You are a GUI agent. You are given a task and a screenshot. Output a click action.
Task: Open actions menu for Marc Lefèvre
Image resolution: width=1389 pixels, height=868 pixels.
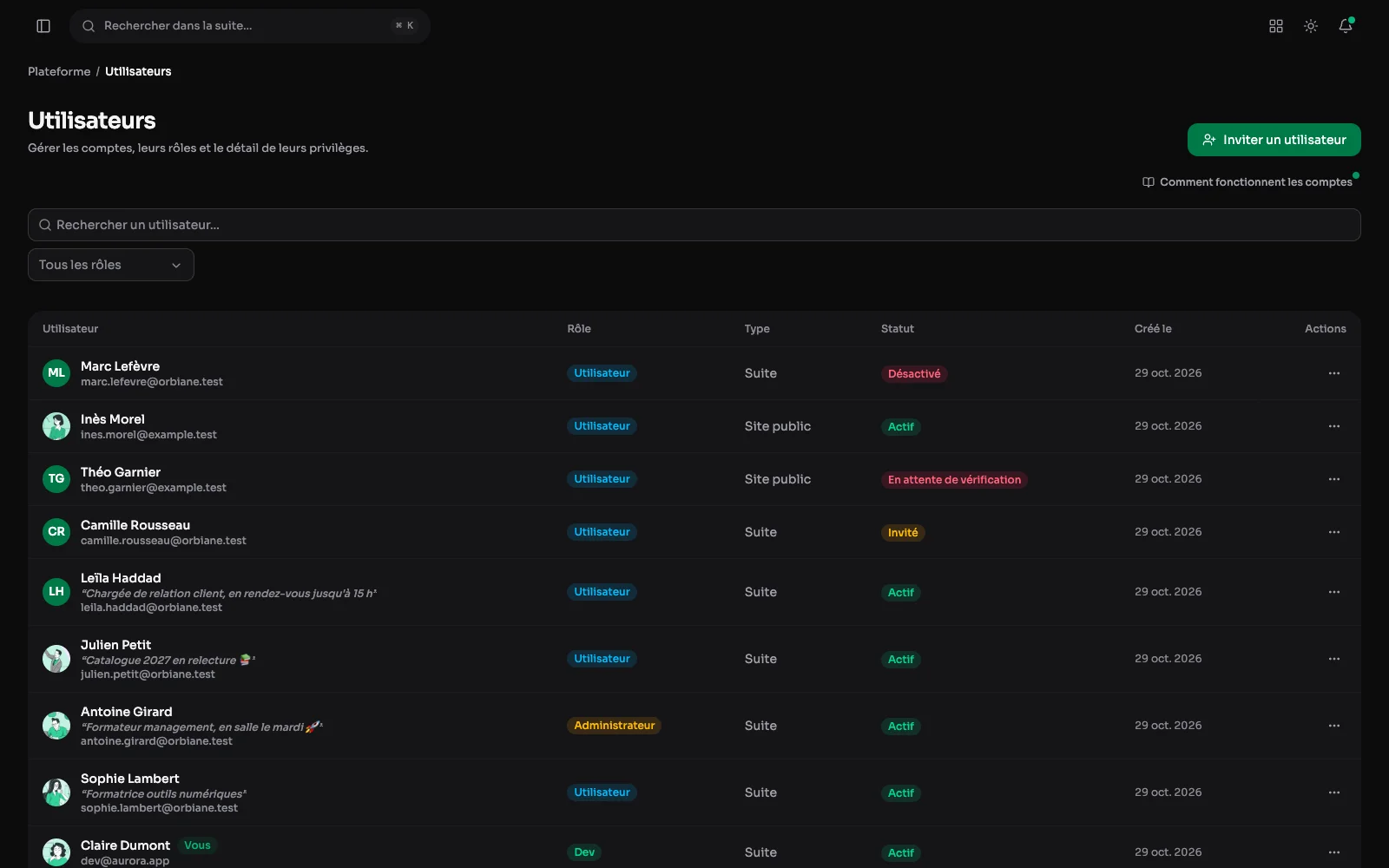1334,373
